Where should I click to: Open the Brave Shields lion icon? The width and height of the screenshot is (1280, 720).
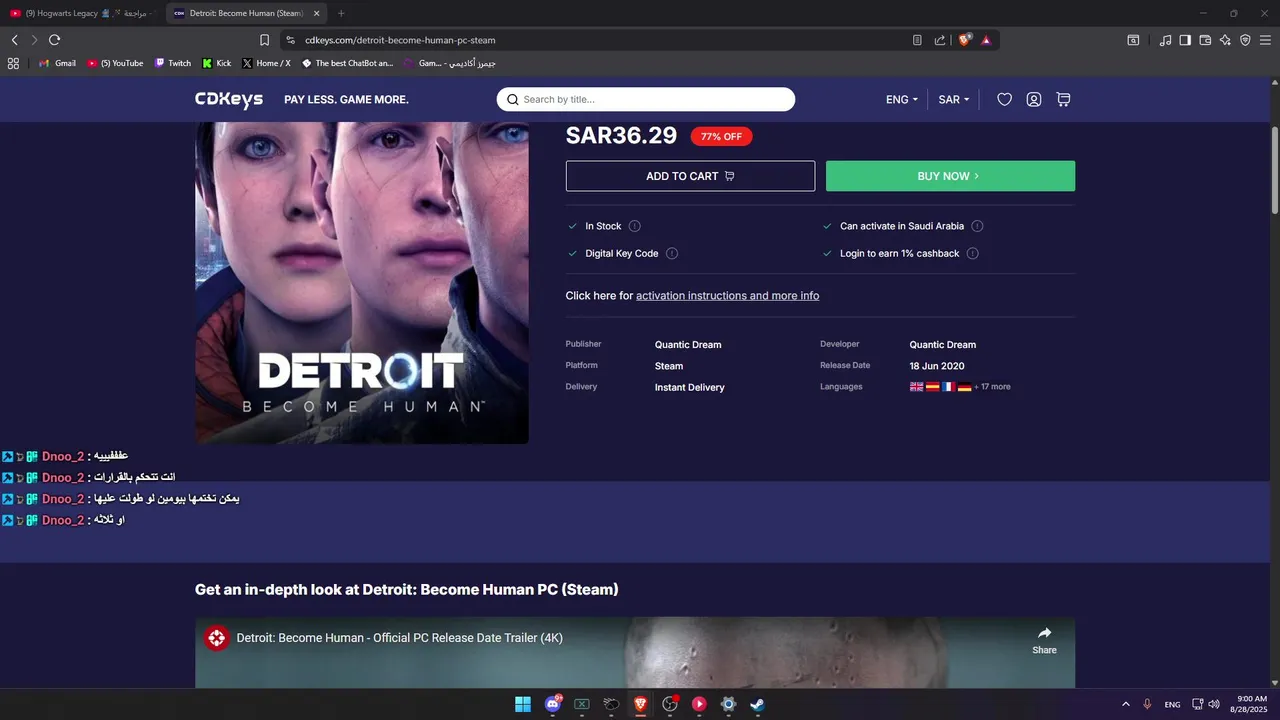[x=965, y=40]
